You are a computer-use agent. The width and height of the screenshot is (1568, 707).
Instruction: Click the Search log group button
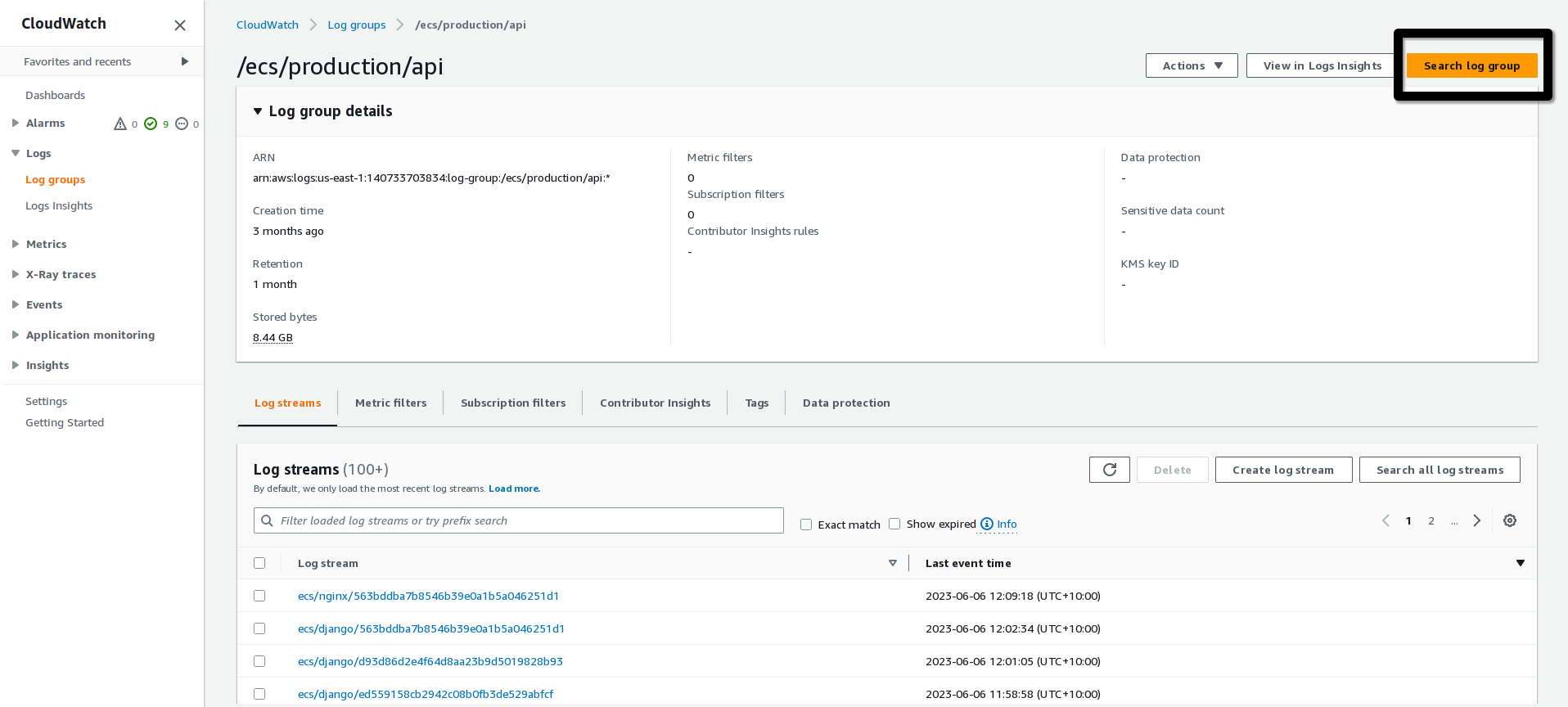coord(1471,65)
